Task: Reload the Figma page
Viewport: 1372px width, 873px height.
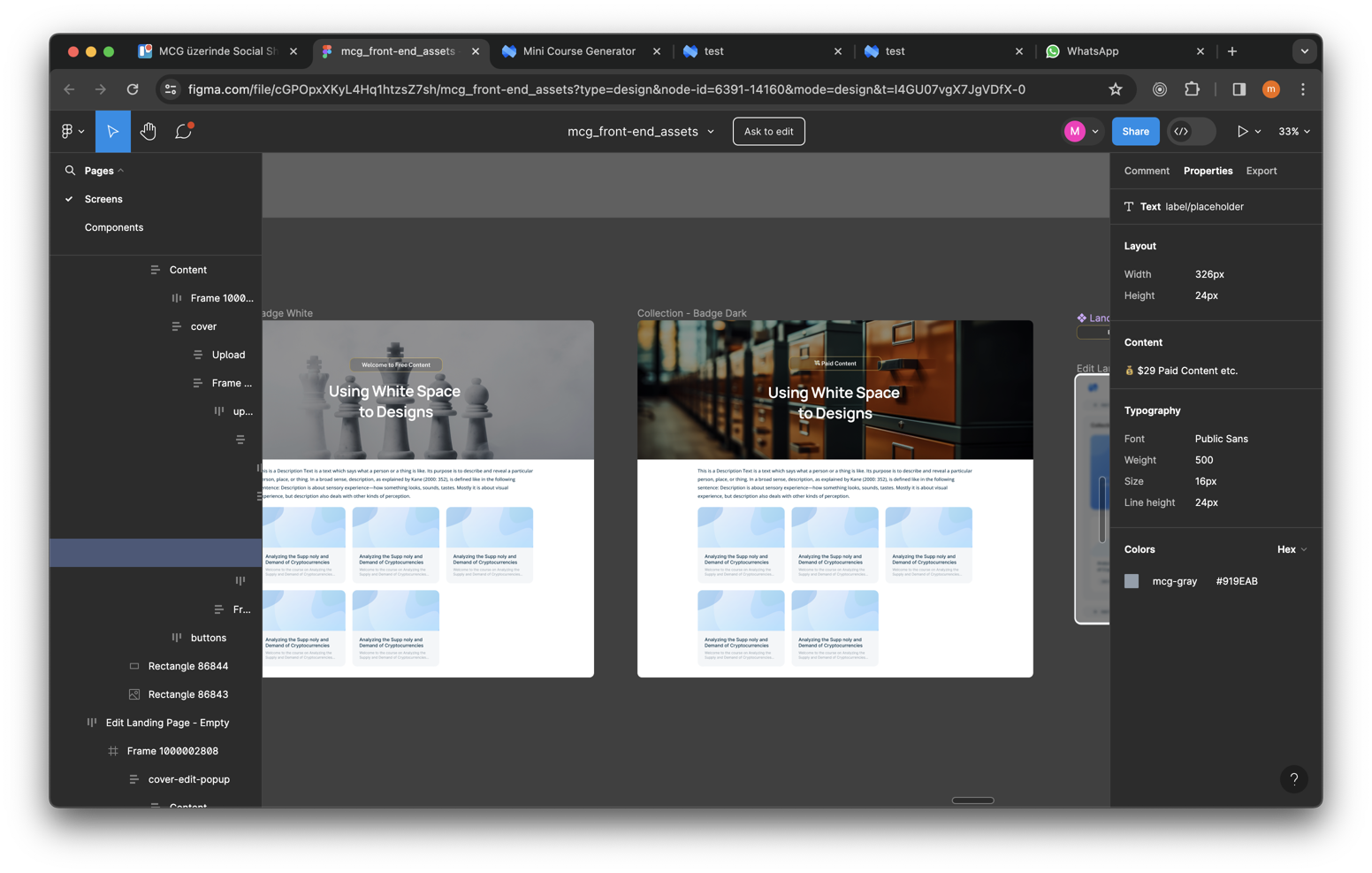Action: point(133,89)
